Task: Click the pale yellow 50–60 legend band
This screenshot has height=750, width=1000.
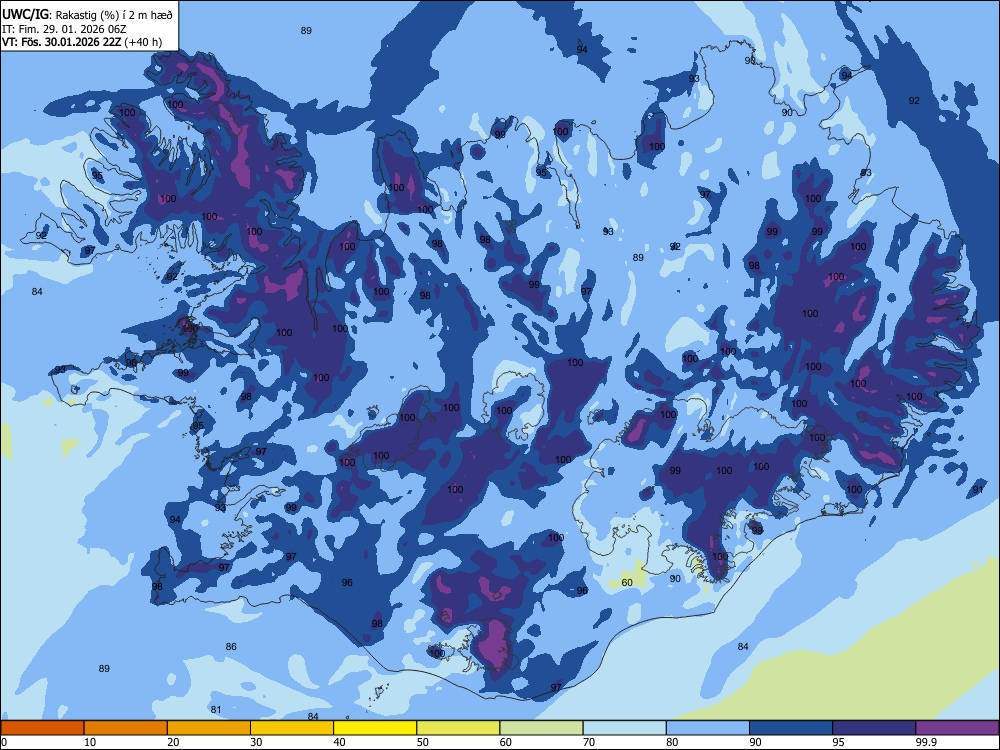Action: coord(458,728)
